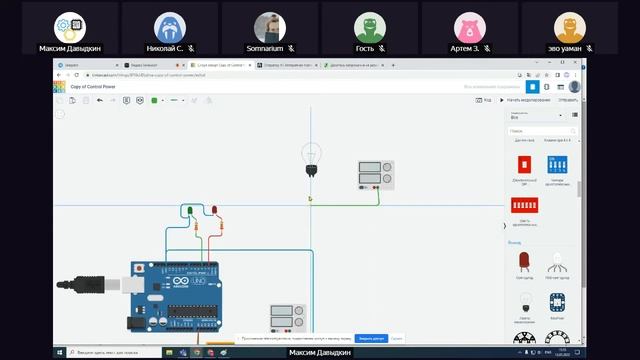Toggle component list view icon
This screenshot has width=640, height=360.
pos(575,115)
